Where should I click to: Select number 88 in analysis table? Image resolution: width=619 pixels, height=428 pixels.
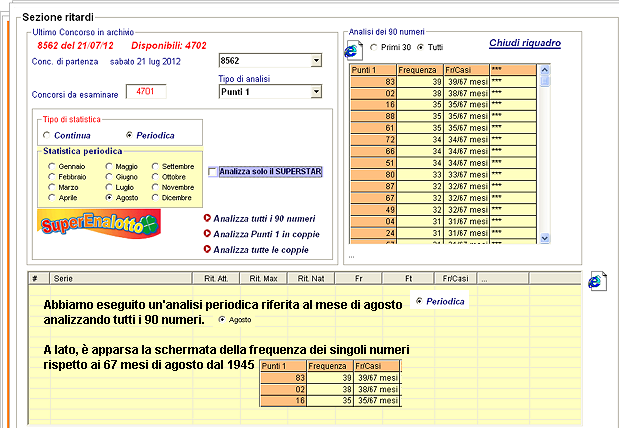pos(373,116)
